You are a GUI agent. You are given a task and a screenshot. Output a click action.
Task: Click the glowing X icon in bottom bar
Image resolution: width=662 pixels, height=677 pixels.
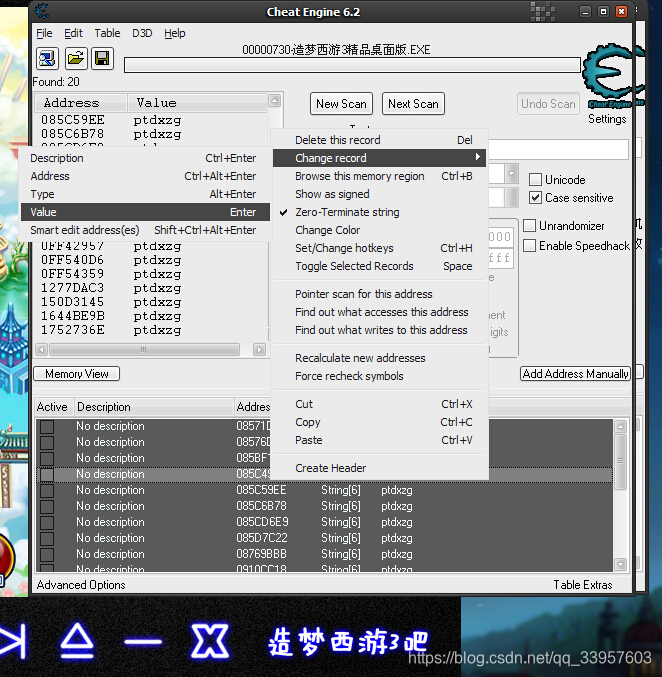click(210, 641)
